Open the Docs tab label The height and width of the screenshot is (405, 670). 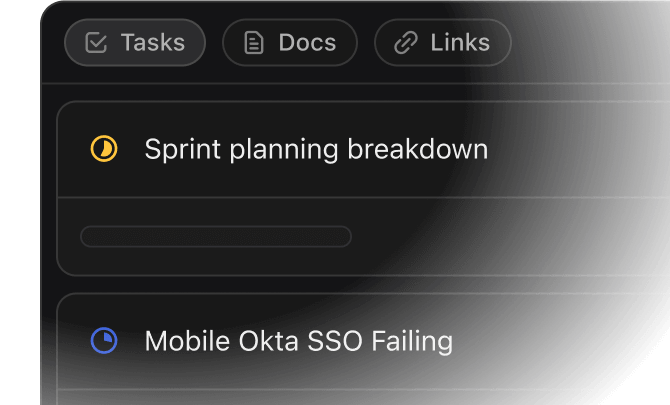[307, 43]
